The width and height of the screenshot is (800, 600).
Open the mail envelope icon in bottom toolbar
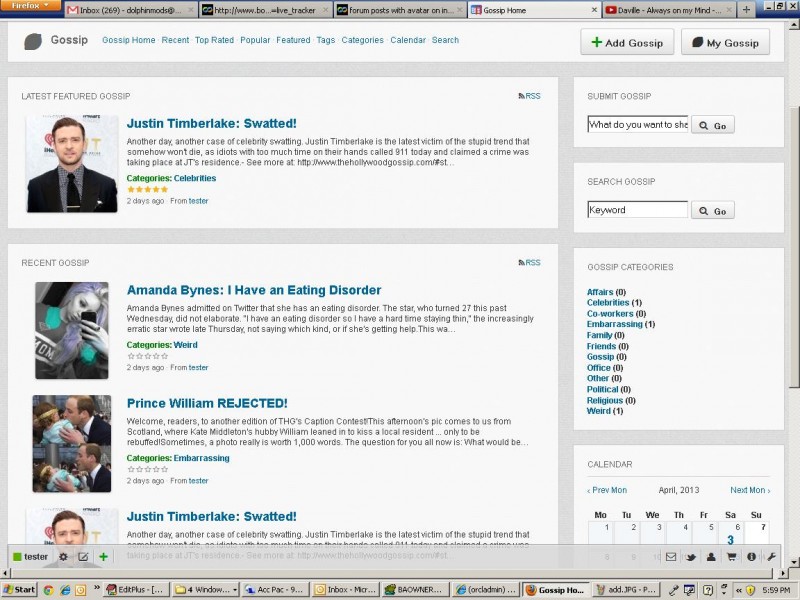point(671,557)
